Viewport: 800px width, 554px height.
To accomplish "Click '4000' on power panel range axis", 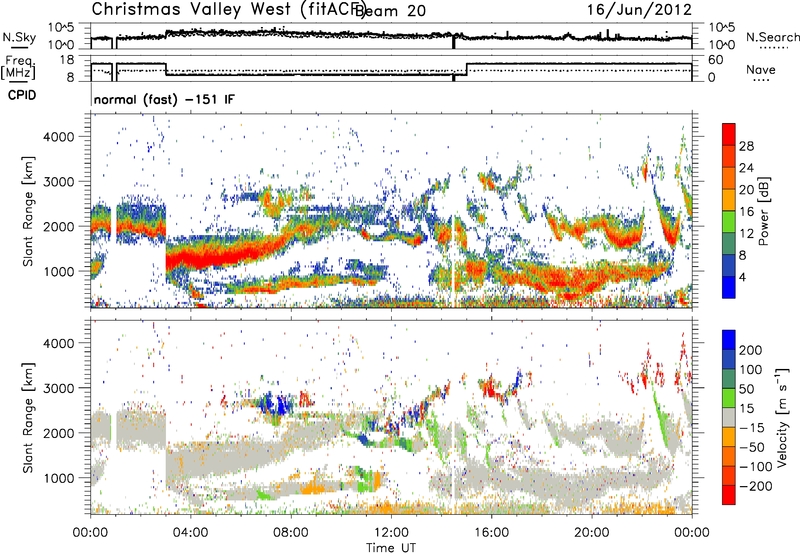I will (x=58, y=137).
